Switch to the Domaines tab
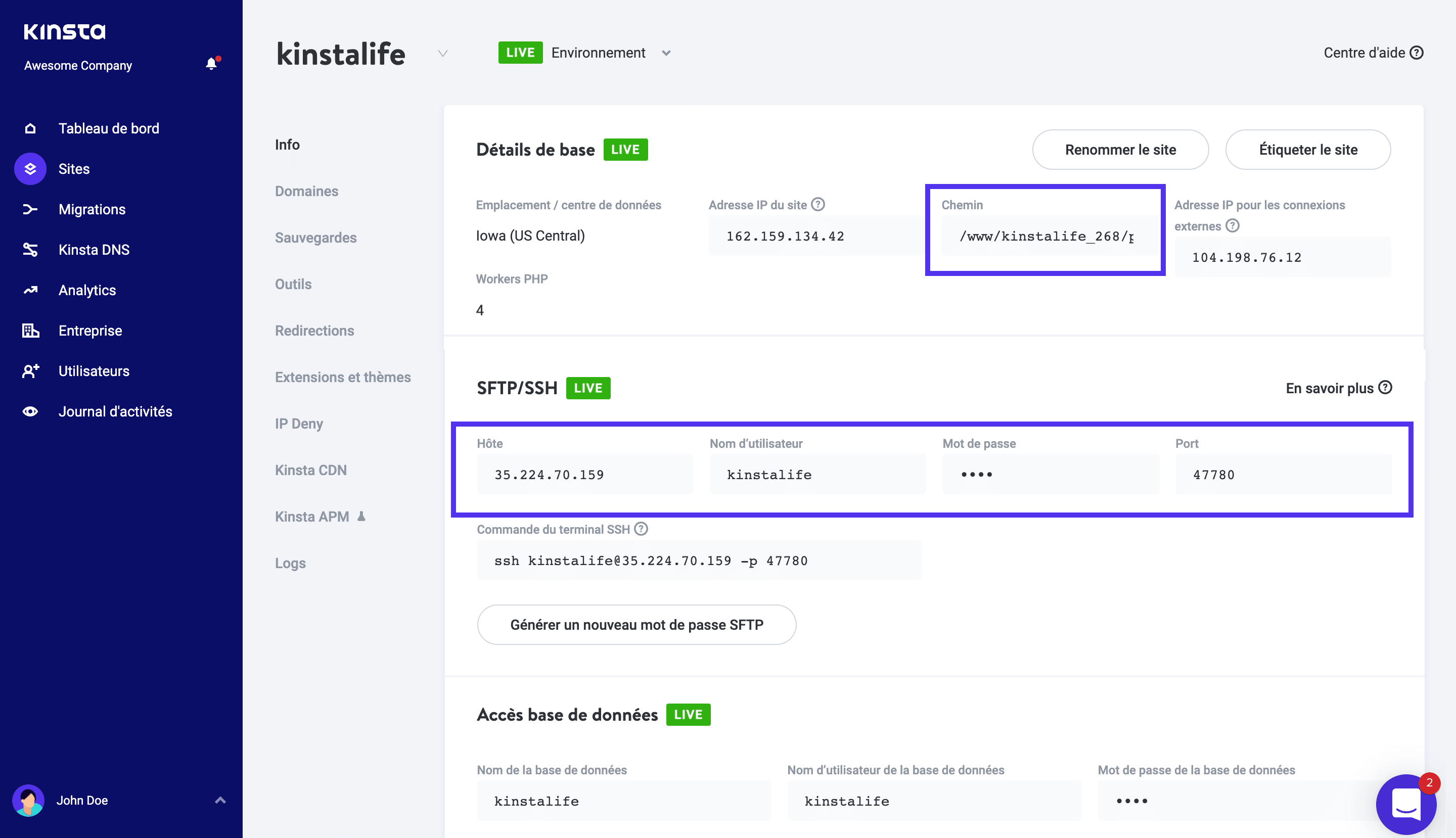 pyautogui.click(x=306, y=191)
